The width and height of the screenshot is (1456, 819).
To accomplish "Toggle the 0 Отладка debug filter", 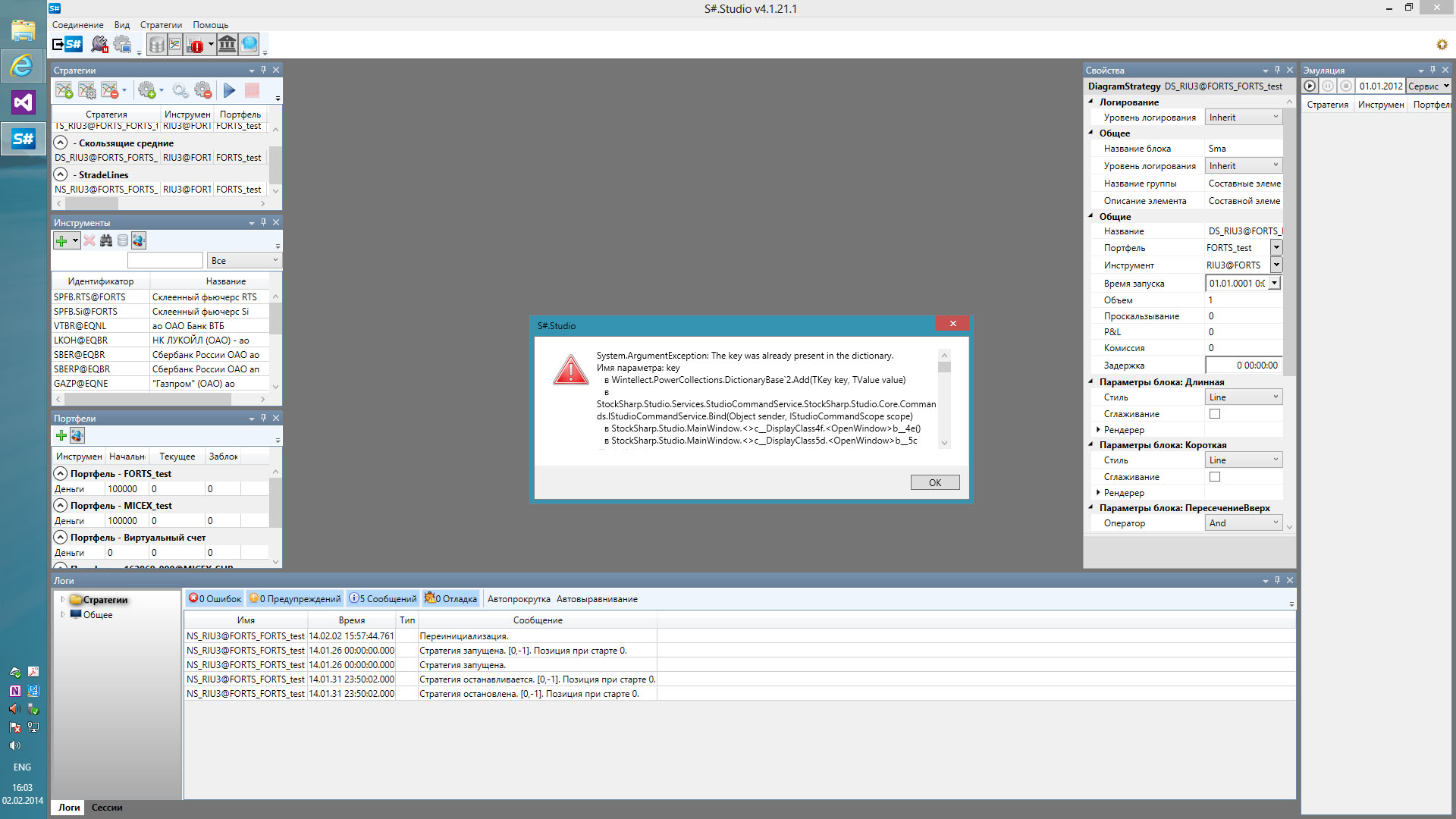I will 451,599.
